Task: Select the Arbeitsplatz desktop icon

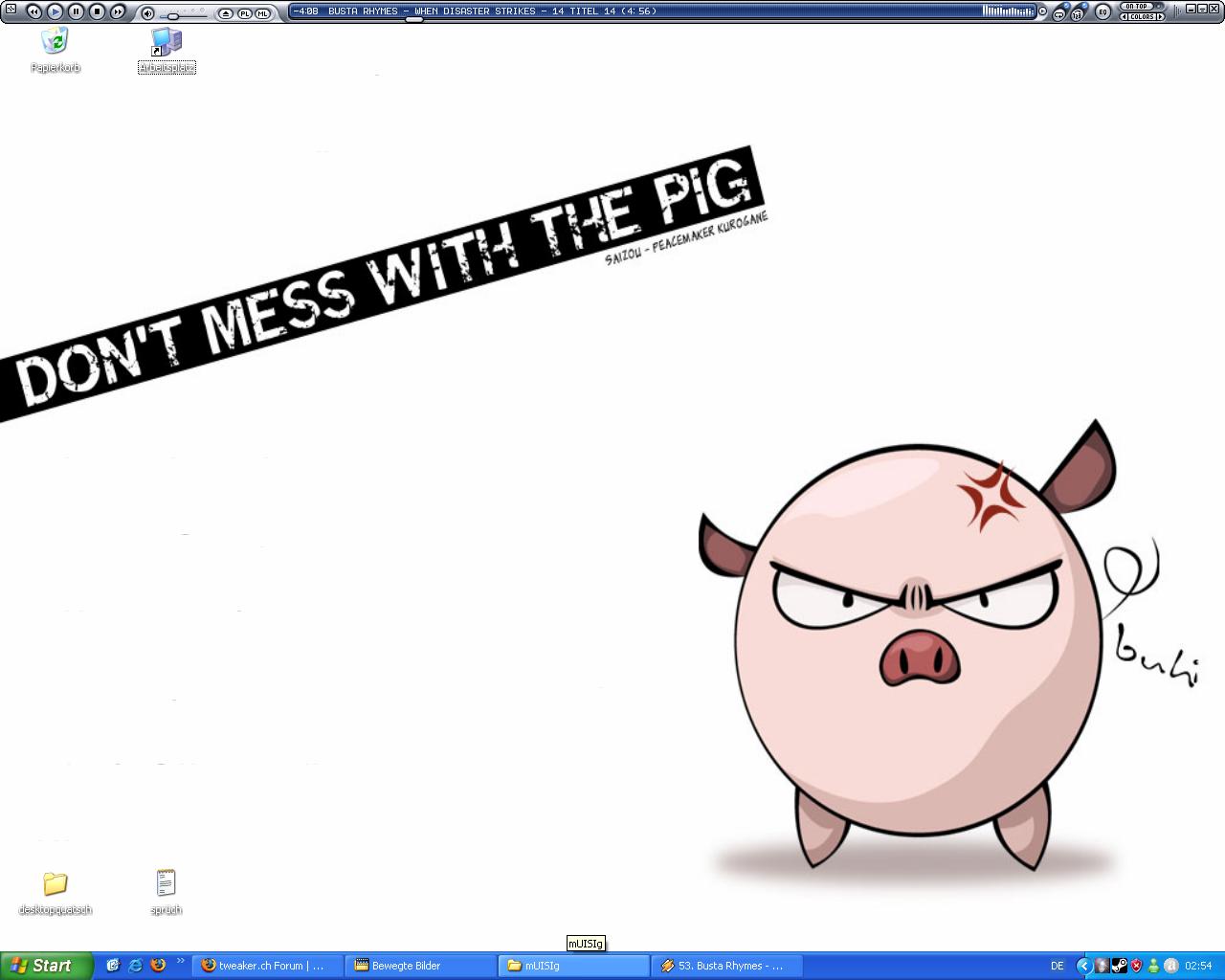Action: (x=167, y=50)
